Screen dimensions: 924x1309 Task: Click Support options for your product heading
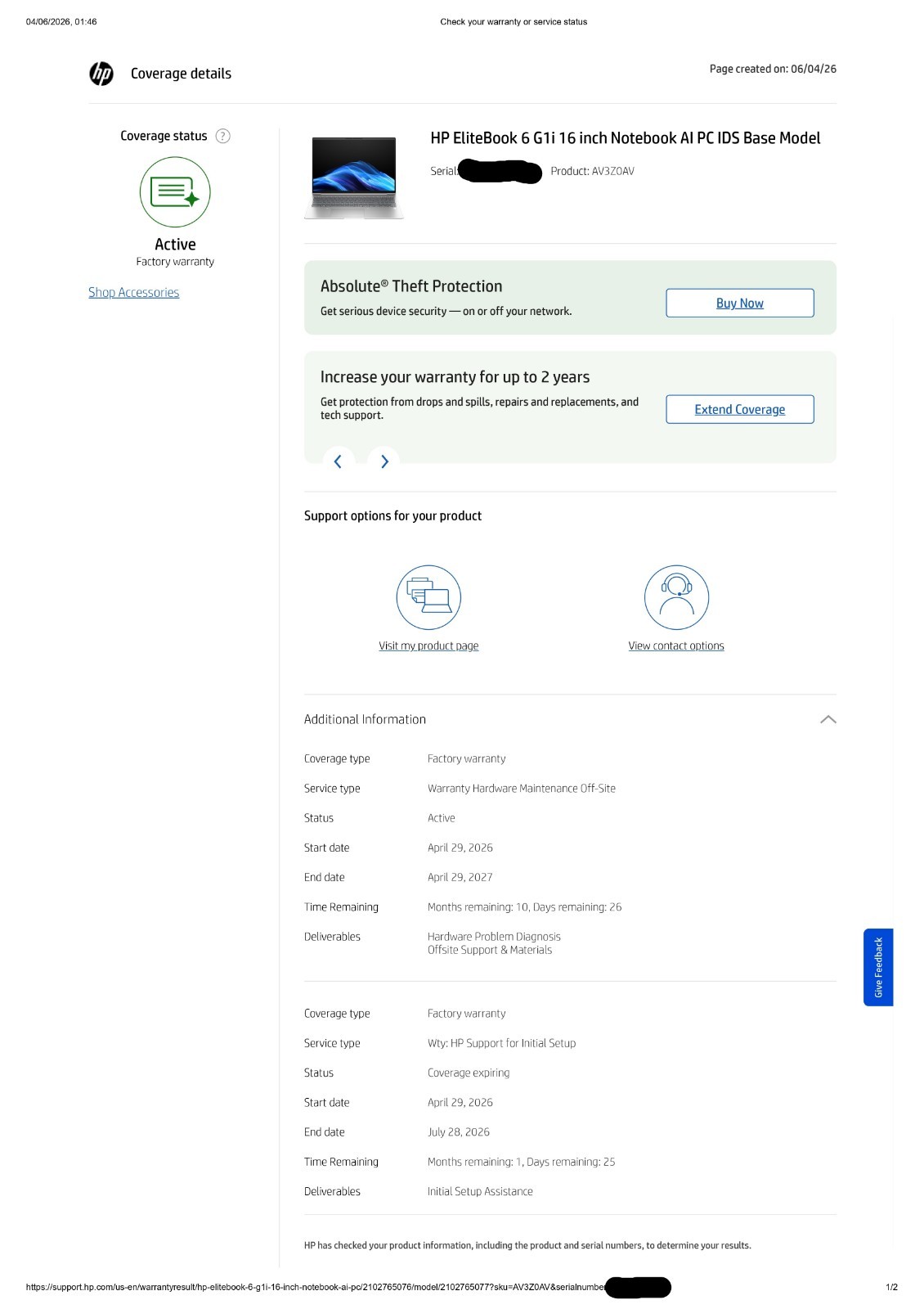click(x=392, y=515)
